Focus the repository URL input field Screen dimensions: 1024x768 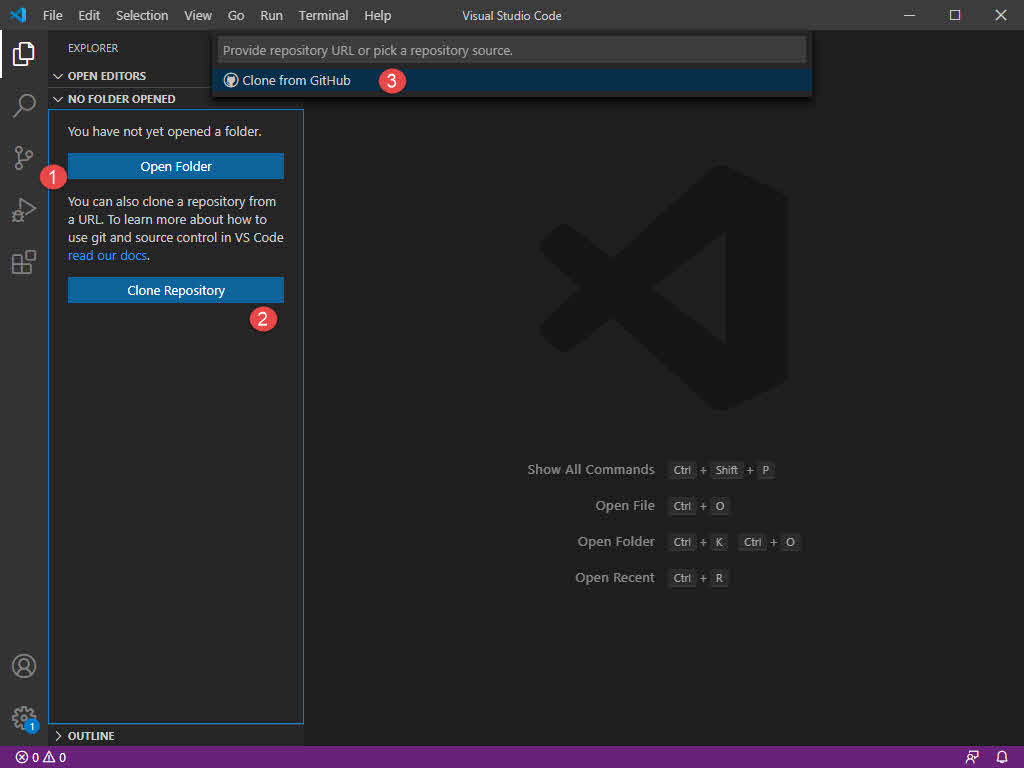(x=512, y=49)
